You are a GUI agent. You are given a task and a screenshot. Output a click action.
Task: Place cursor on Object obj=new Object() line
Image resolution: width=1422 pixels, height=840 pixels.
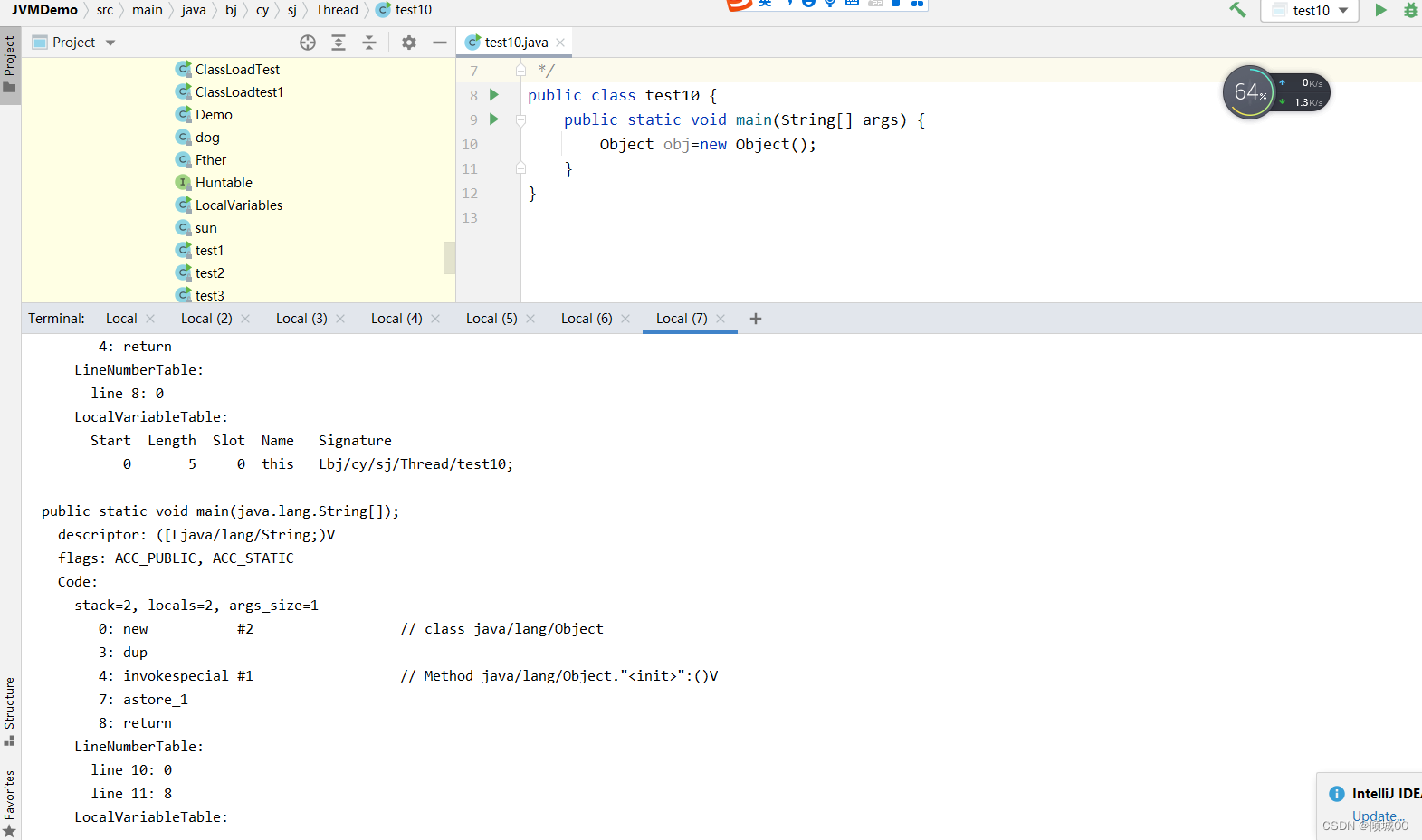[x=707, y=144]
